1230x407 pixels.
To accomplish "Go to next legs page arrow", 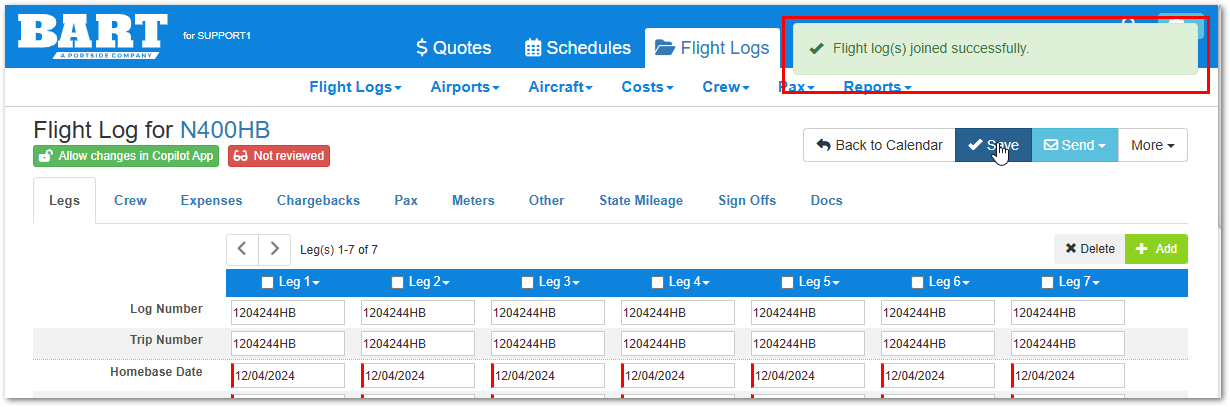I will 274,249.
